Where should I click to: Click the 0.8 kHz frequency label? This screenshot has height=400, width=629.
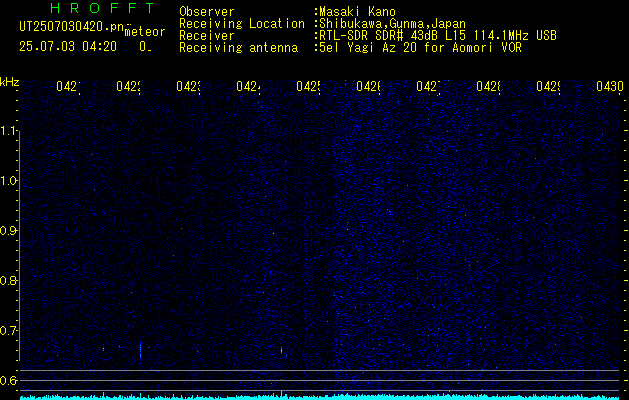[x=9, y=280]
